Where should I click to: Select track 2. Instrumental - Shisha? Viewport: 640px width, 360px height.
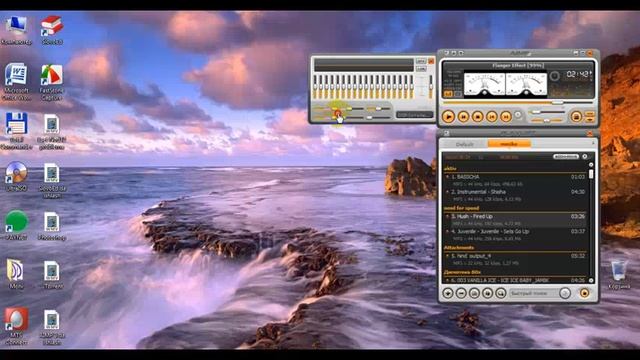[516, 196]
